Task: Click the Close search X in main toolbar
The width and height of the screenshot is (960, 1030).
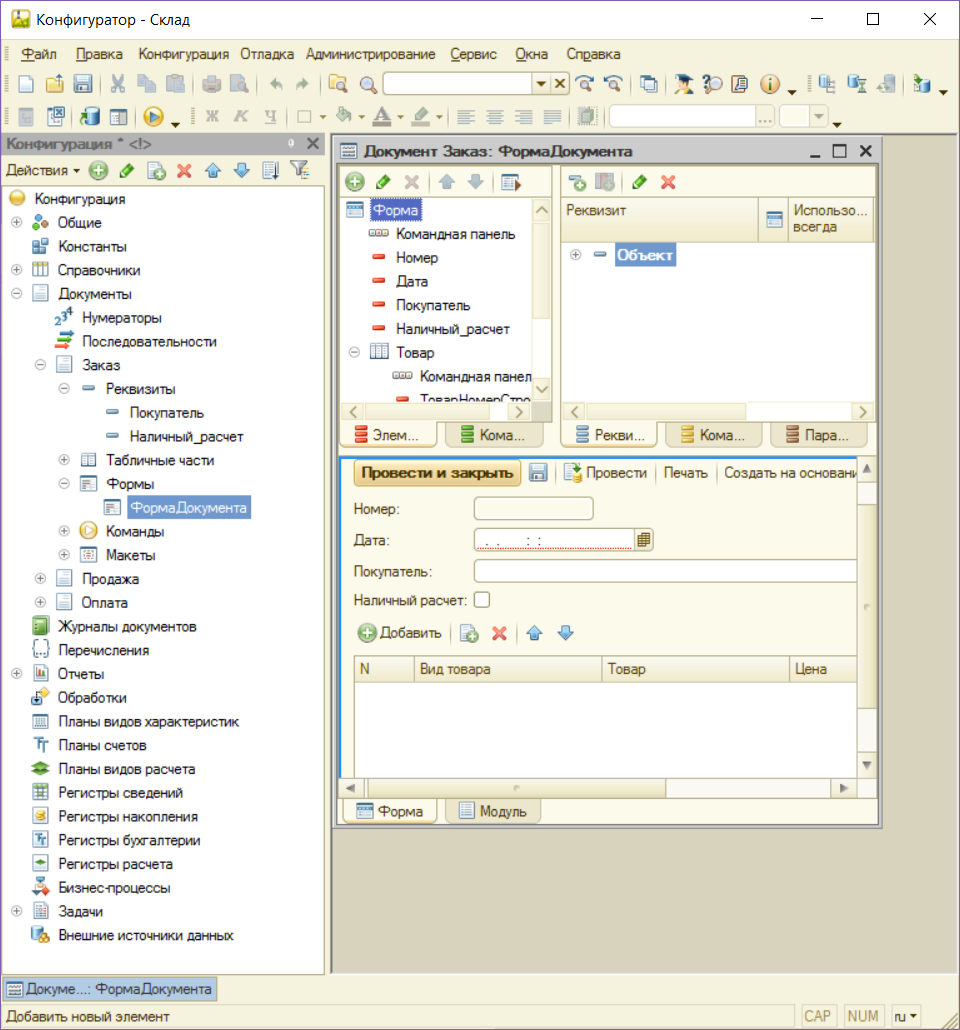Action: pos(560,83)
